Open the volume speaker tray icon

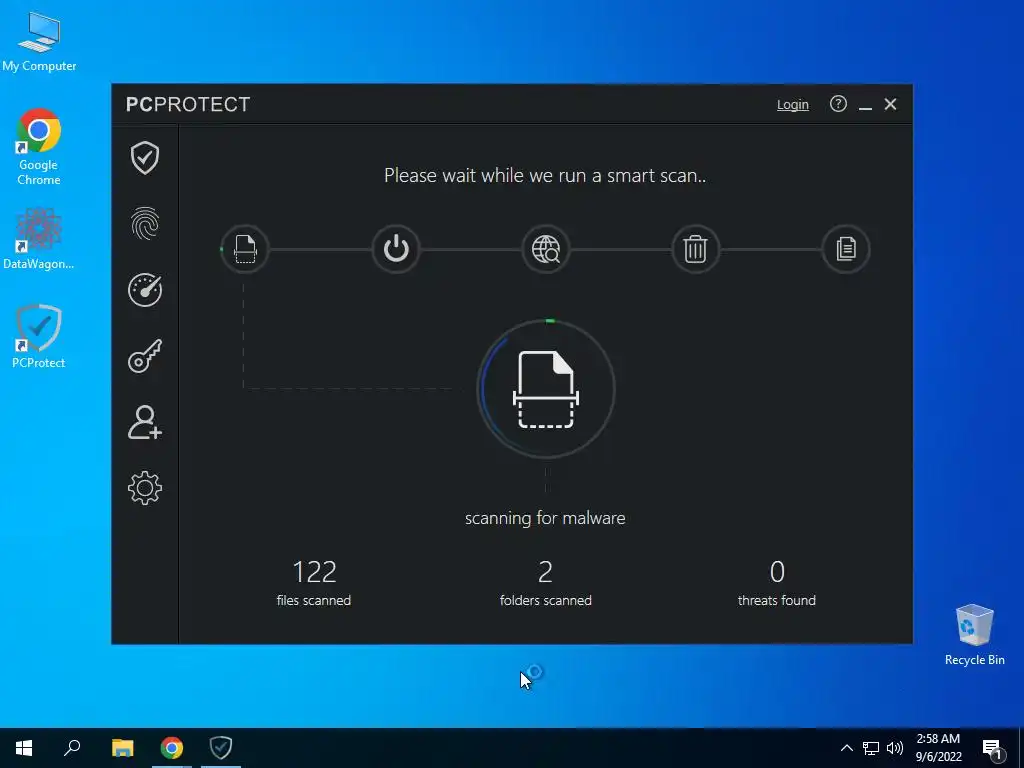coord(895,748)
